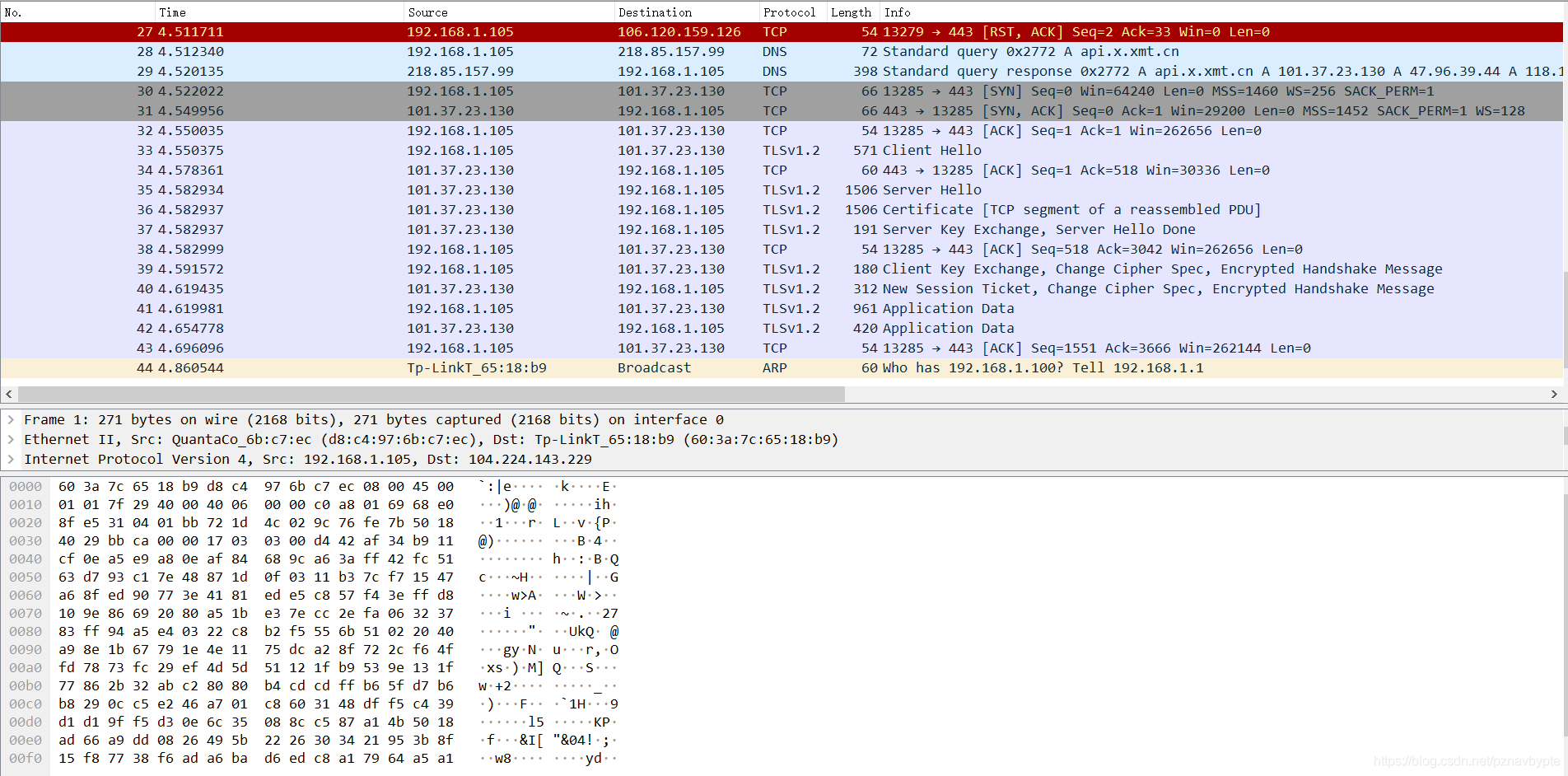Sort packets by the Time column header
Screen dimensions: 1568x776
(279, 12)
